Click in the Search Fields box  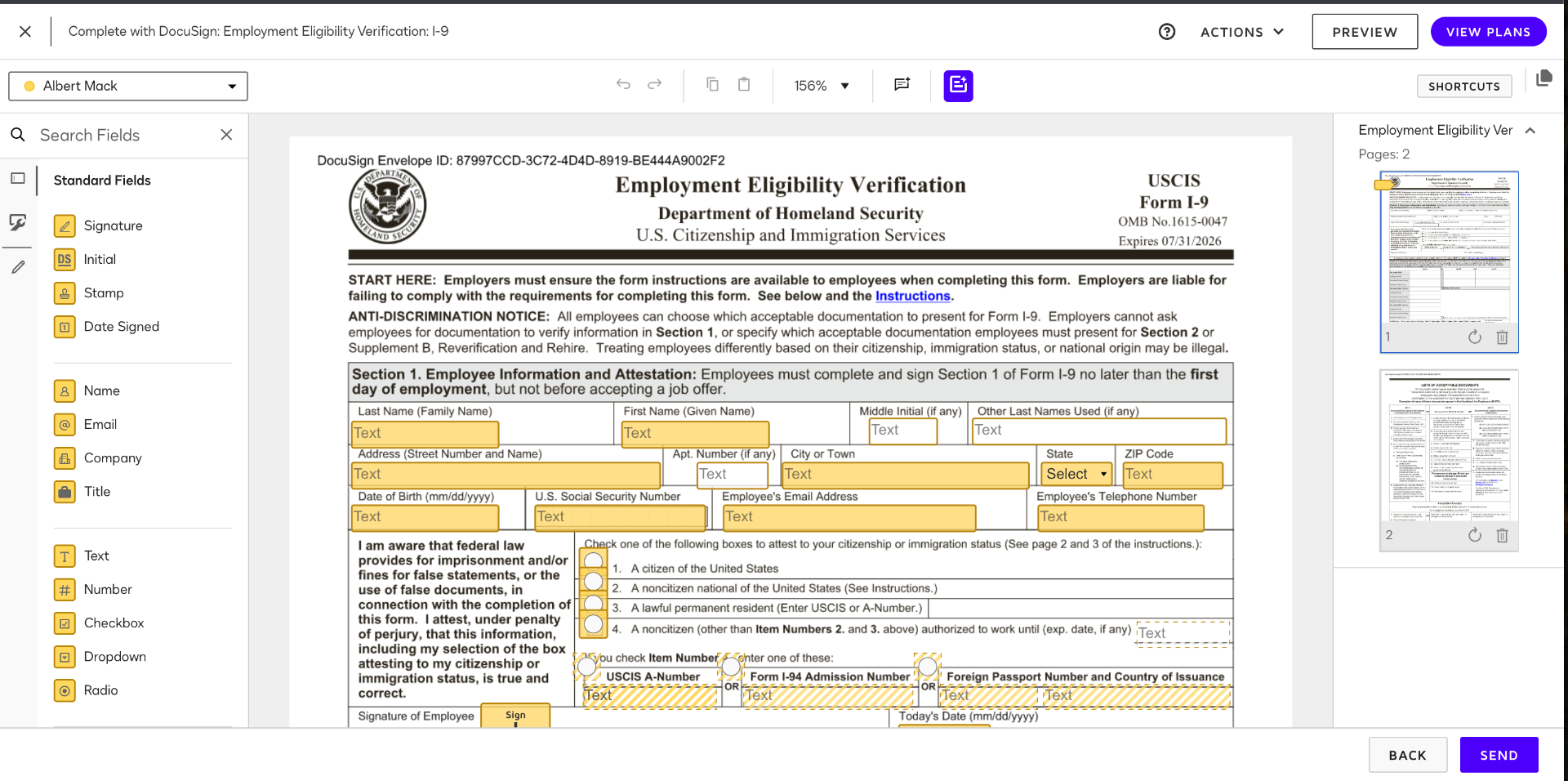122,135
